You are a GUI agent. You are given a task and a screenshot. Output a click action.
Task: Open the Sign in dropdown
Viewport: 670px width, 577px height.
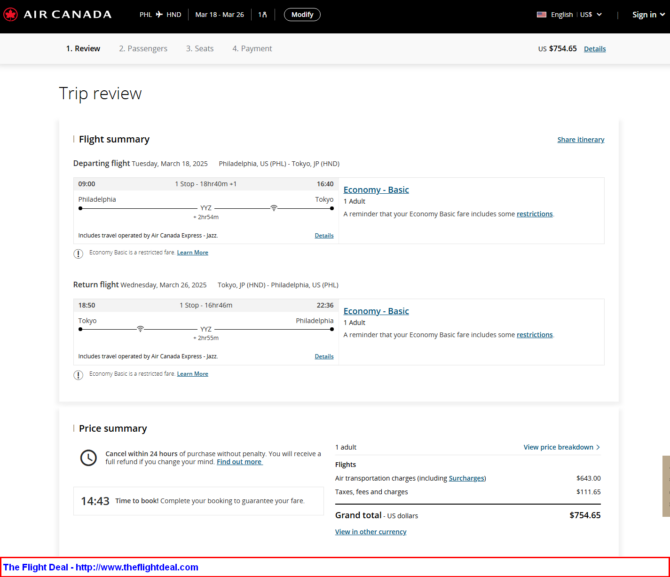point(648,15)
